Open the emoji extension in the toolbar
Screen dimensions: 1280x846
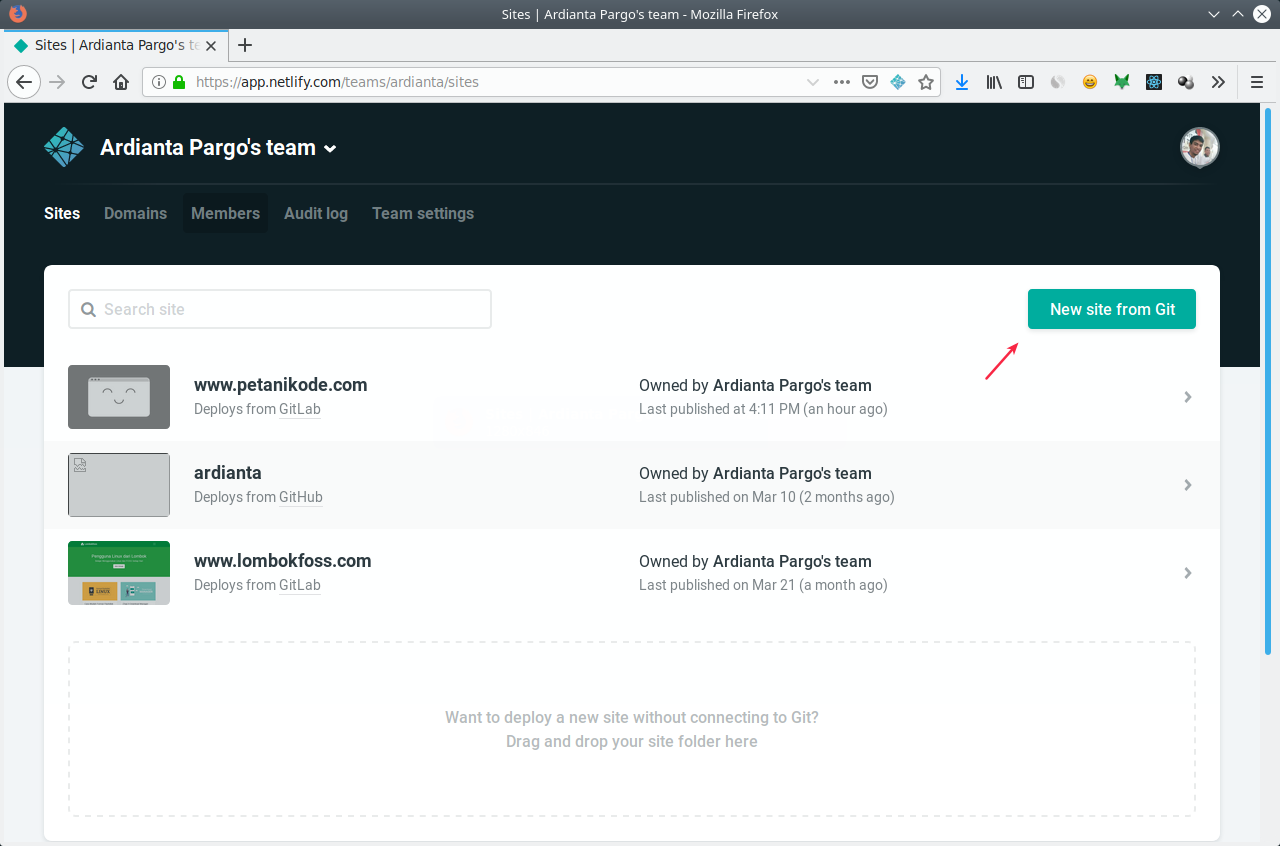[1090, 82]
